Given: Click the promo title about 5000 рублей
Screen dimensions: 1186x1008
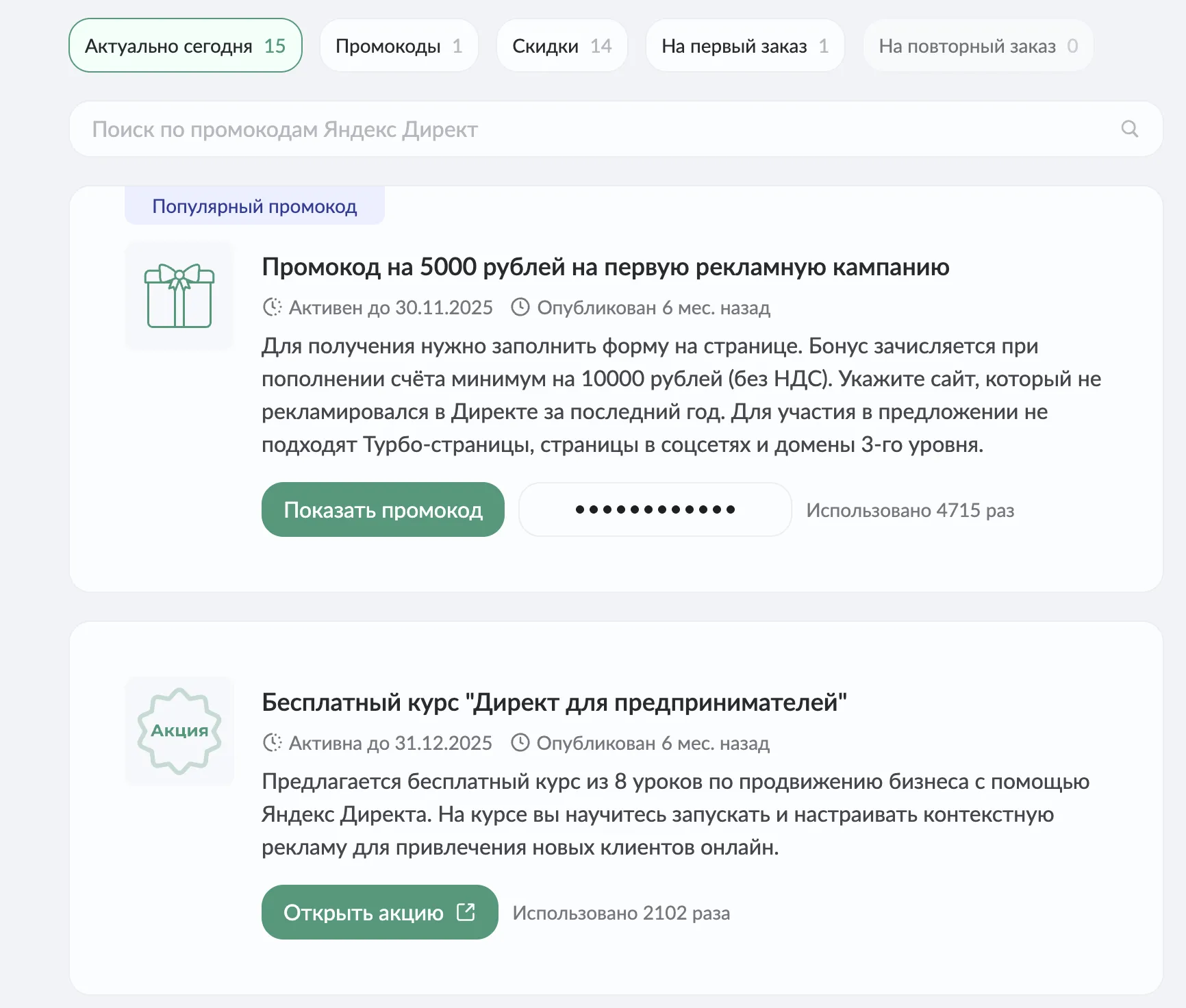Looking at the screenshot, I should point(605,268).
